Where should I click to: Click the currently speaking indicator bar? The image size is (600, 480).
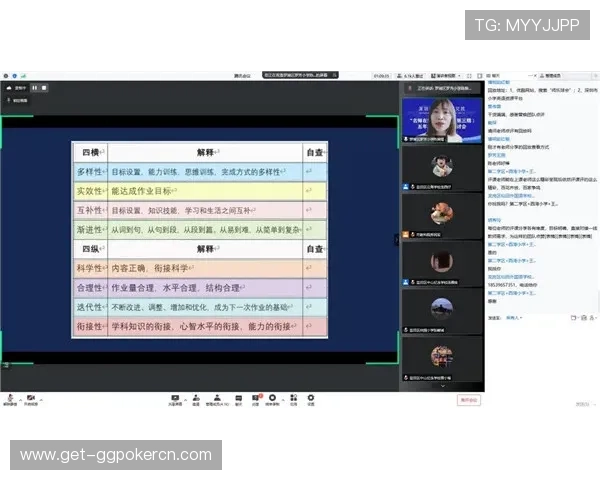pos(442,88)
